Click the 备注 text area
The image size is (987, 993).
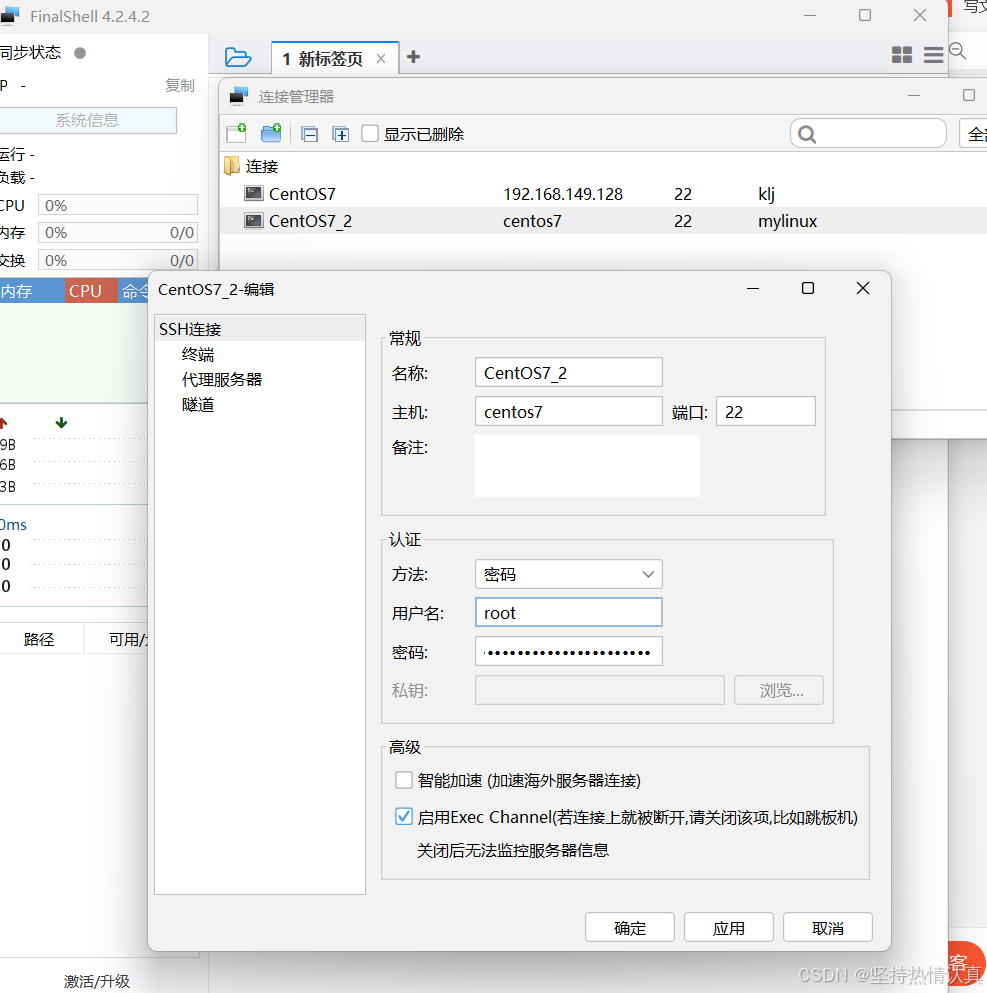point(588,466)
